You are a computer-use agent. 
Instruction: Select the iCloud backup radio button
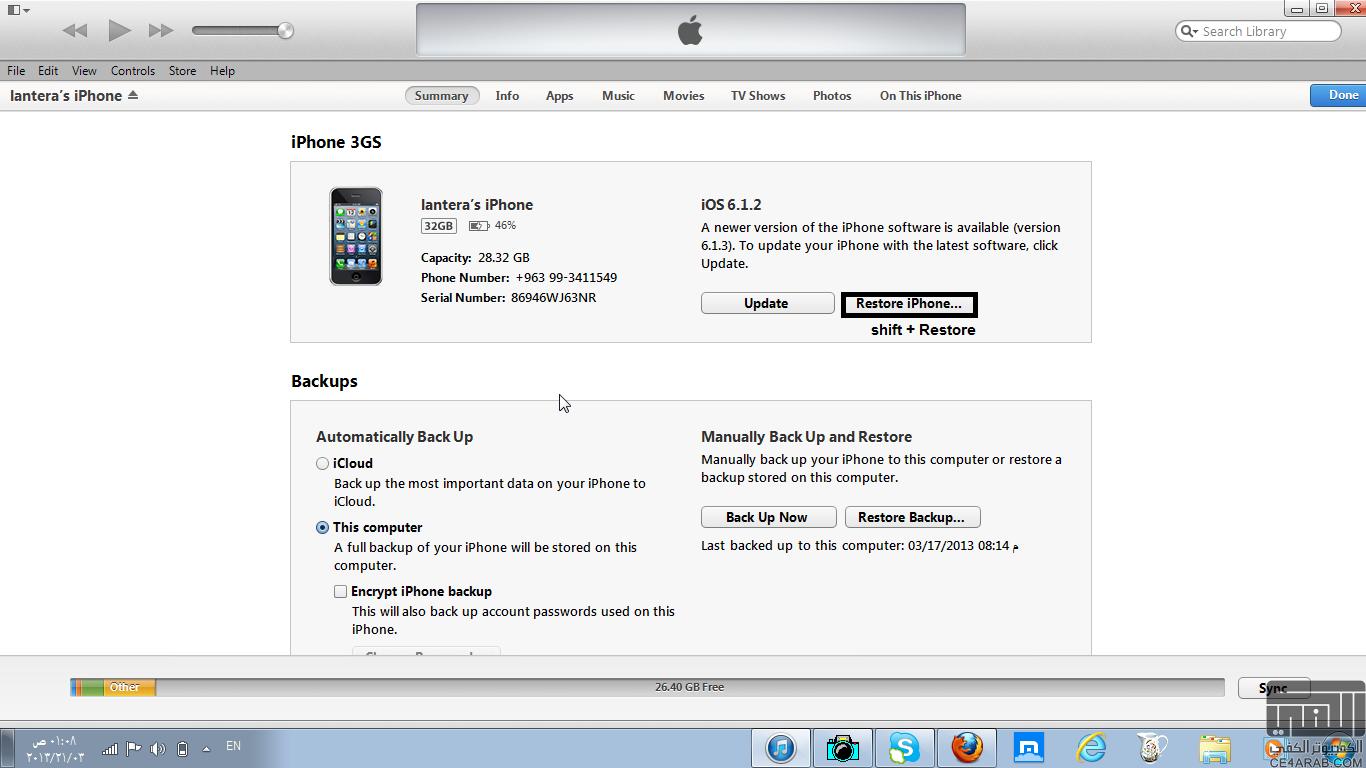click(x=322, y=464)
